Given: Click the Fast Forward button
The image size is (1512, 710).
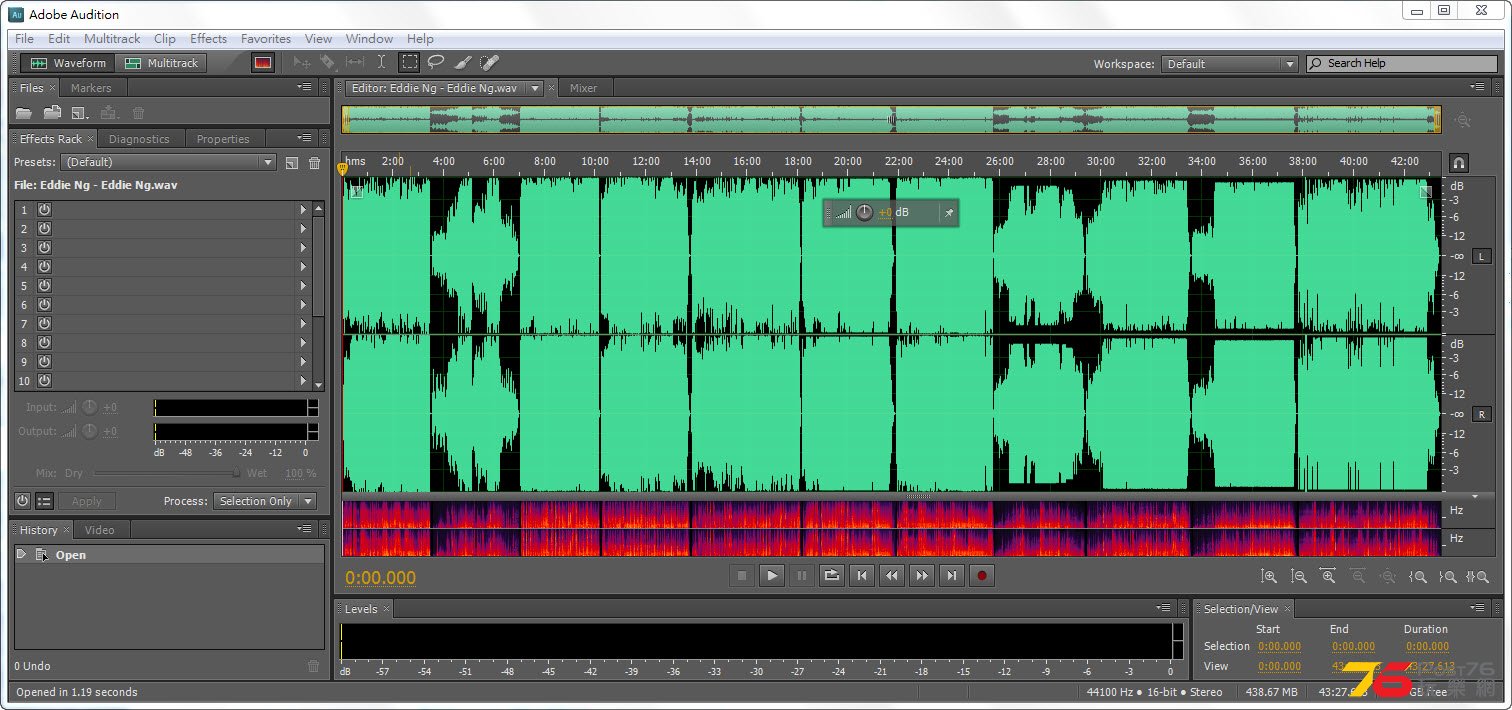Looking at the screenshot, I should tap(921, 575).
